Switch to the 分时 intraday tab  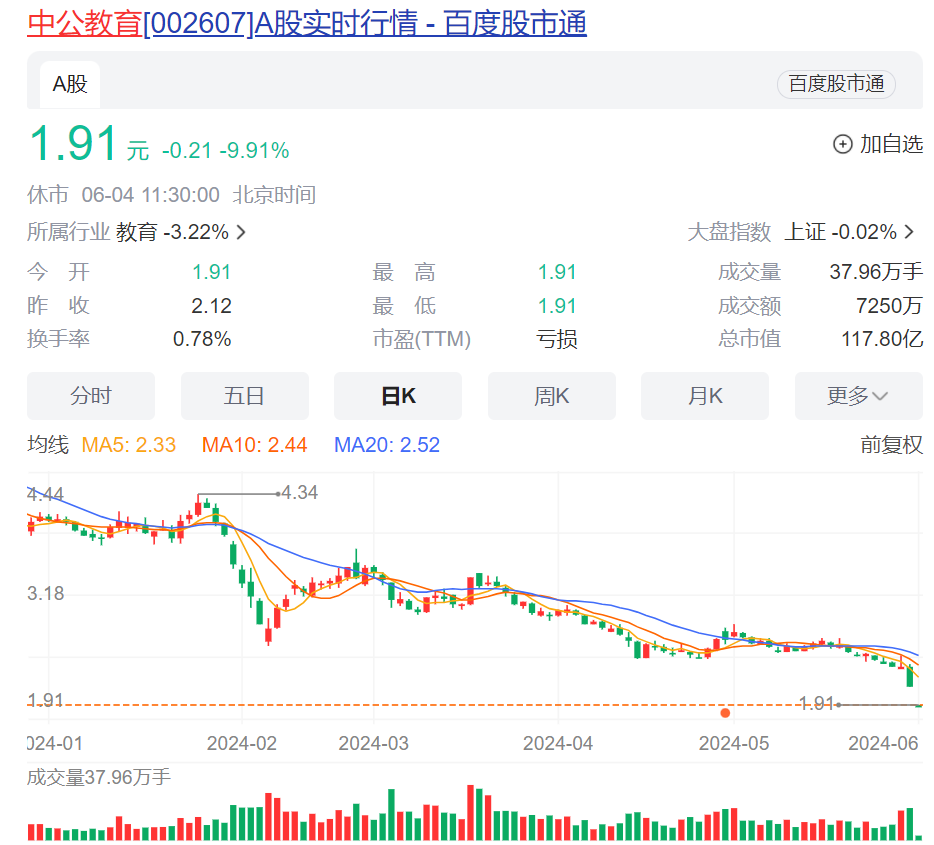pyautogui.click(x=91, y=396)
